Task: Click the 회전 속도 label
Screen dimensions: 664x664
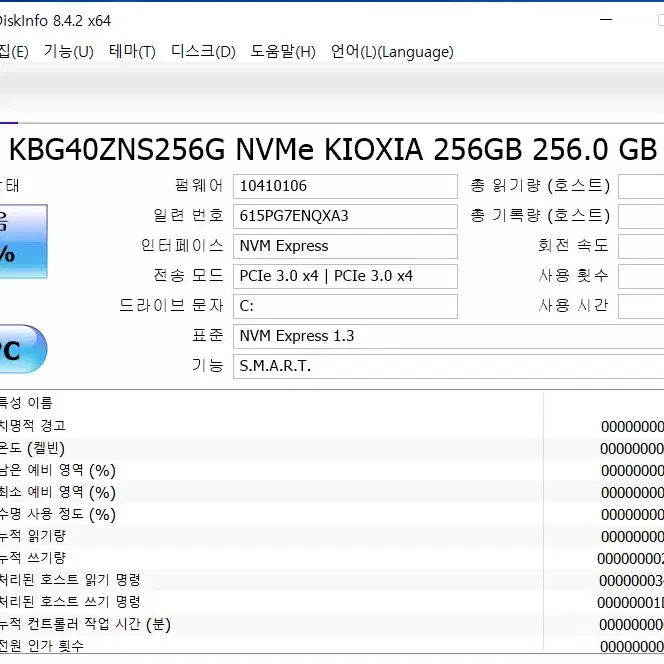Action: pyautogui.click(x=573, y=245)
